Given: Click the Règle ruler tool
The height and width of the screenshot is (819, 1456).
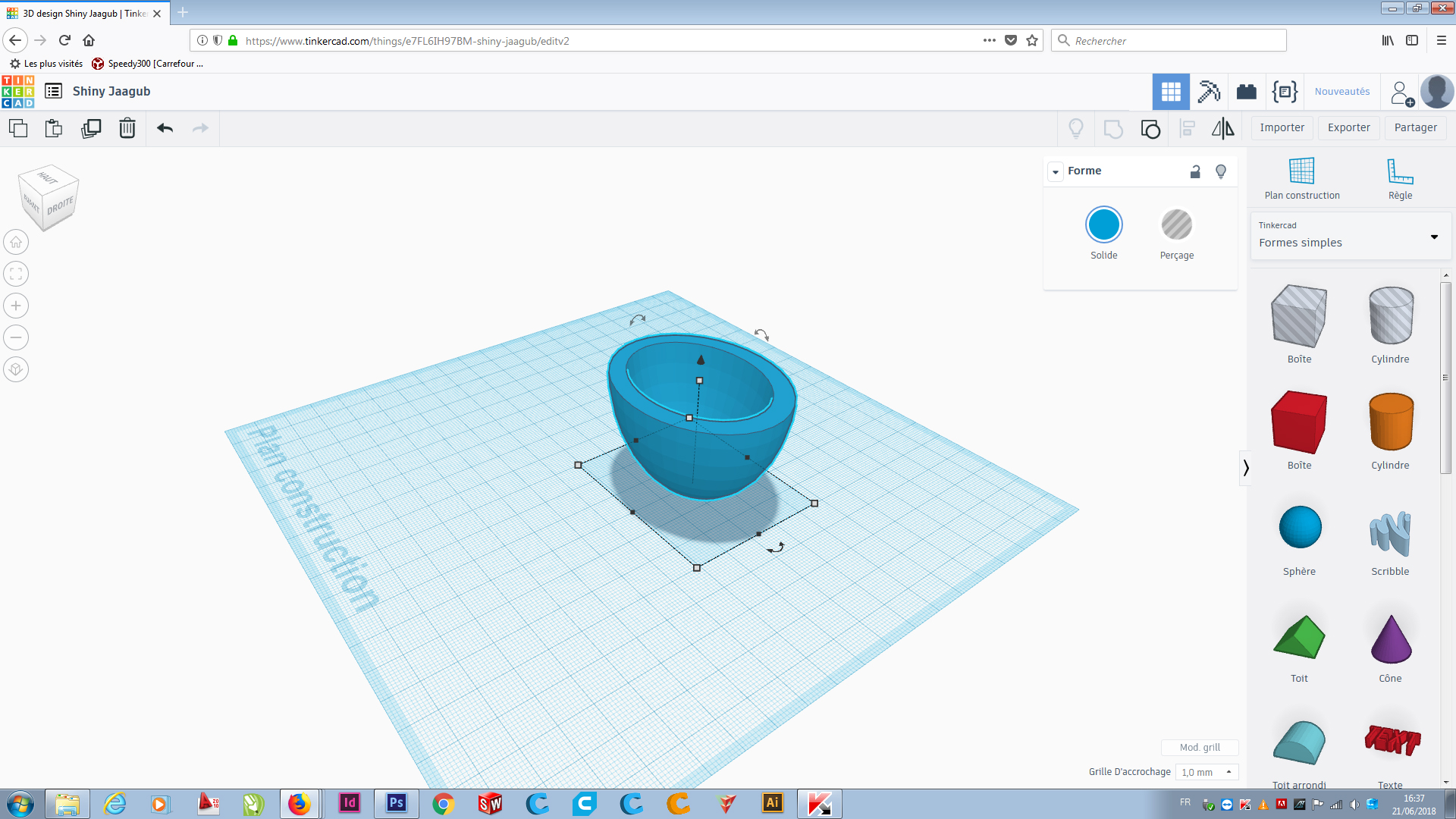Looking at the screenshot, I should tap(1400, 179).
